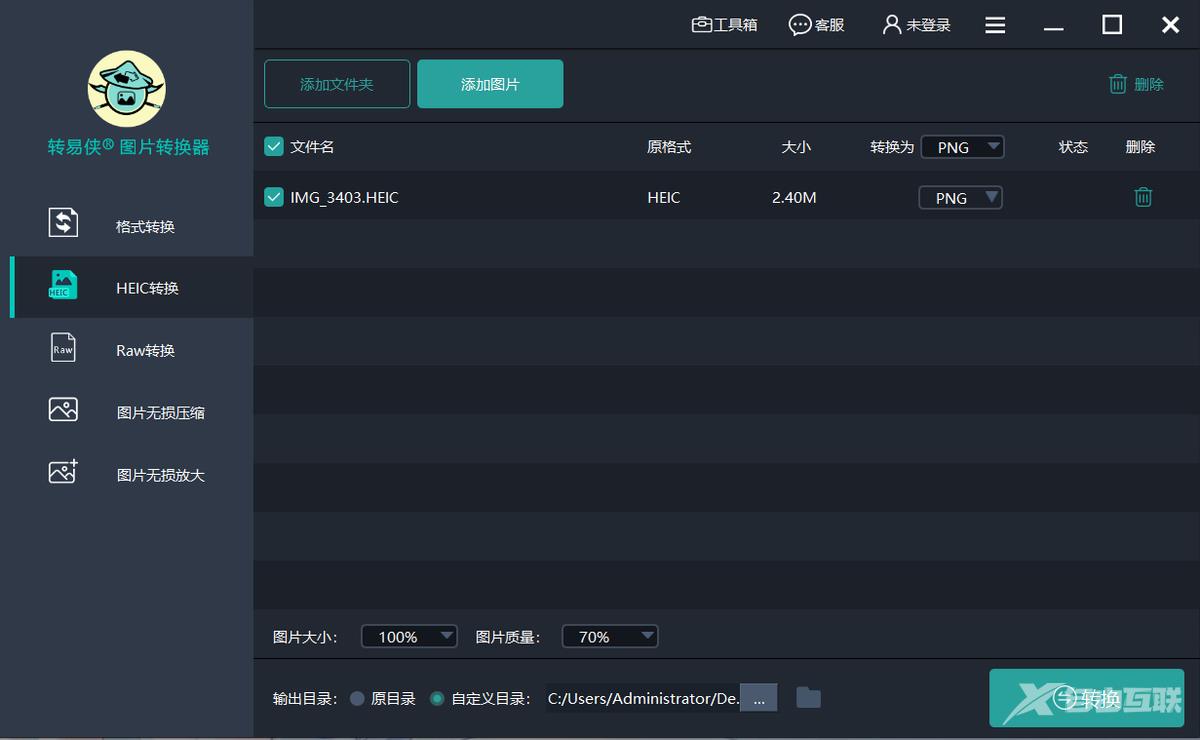Delete IMG_3403.HEIC with trash icon
1200x740 pixels.
tap(1143, 197)
